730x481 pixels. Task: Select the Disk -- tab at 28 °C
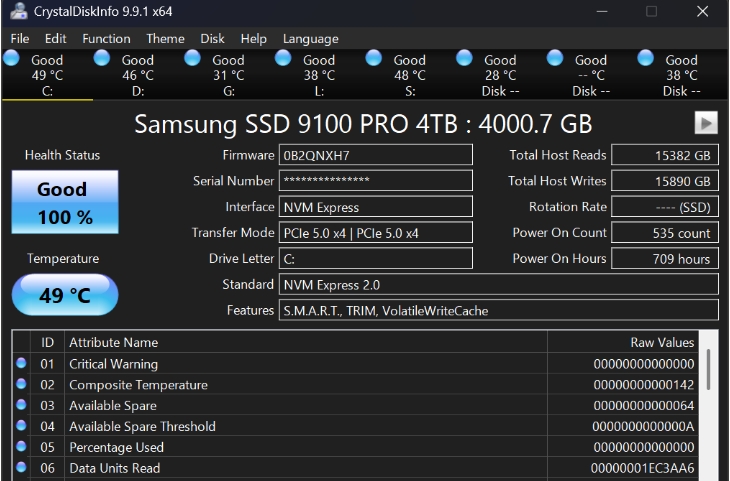(x=500, y=75)
